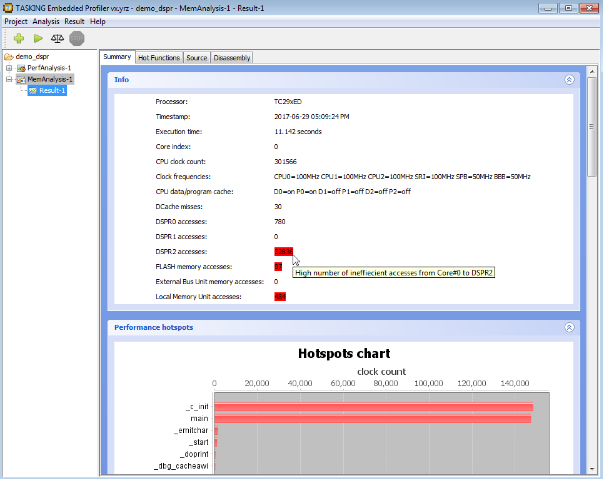Click the _start label in chart
The width and height of the screenshot is (603, 479).
click(x=199, y=442)
